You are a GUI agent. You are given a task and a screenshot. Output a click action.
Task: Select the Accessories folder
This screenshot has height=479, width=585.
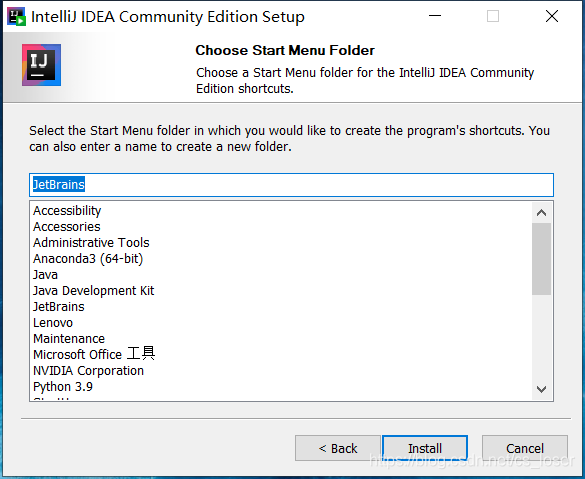point(67,226)
